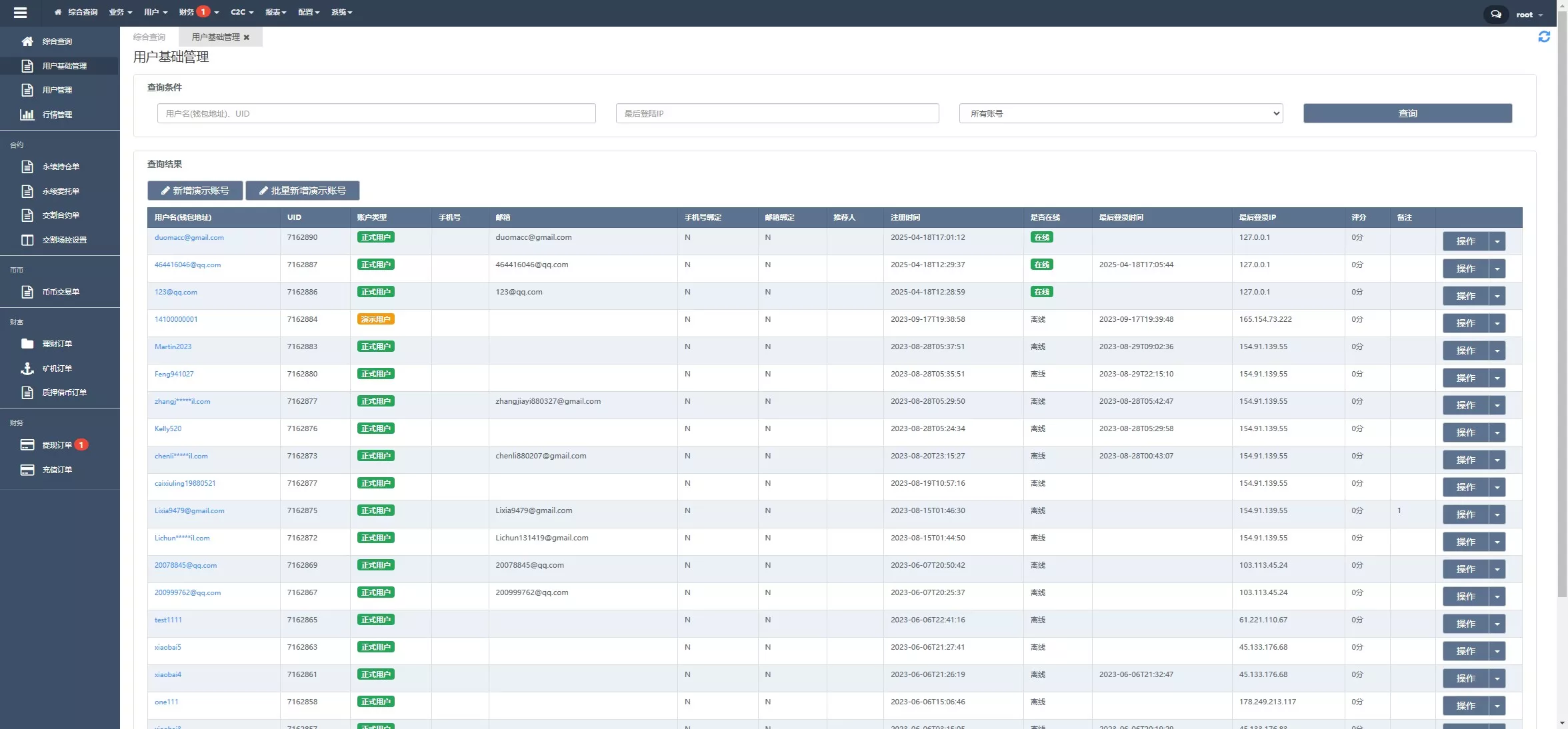Viewport: 1568px width, 729px height.
Task: Open 提现订单 card icon in sidebar
Action: click(x=27, y=445)
